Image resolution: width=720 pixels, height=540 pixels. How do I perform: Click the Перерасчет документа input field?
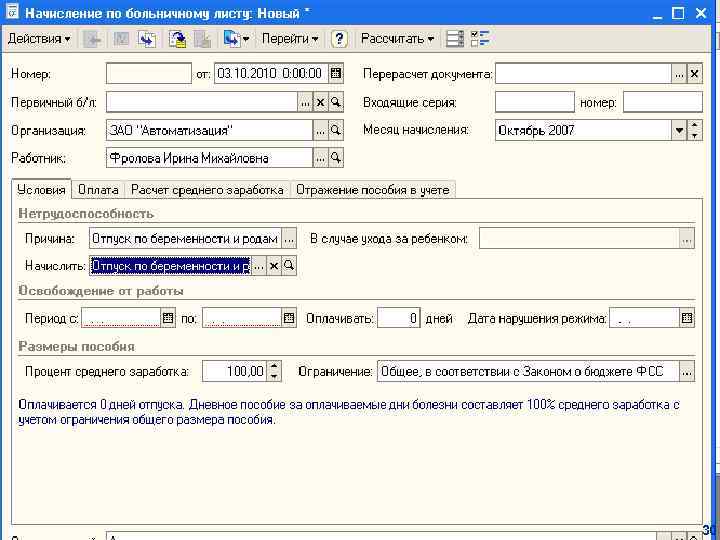[583, 73]
